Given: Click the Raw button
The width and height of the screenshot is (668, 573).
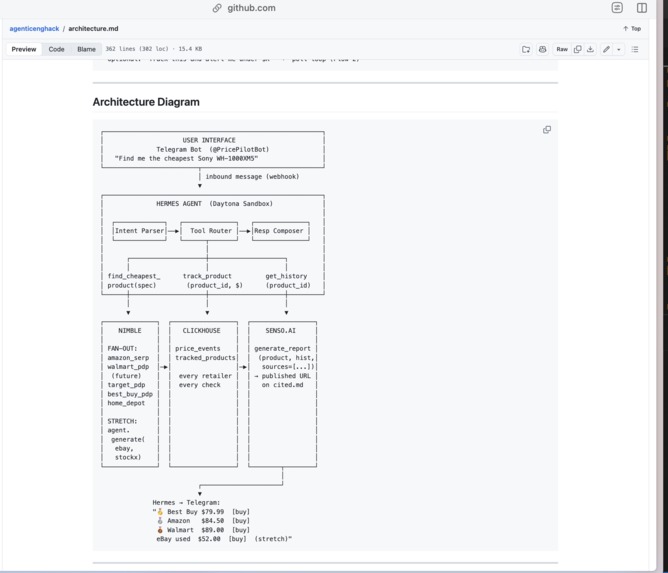Looking at the screenshot, I should click(x=562, y=49).
